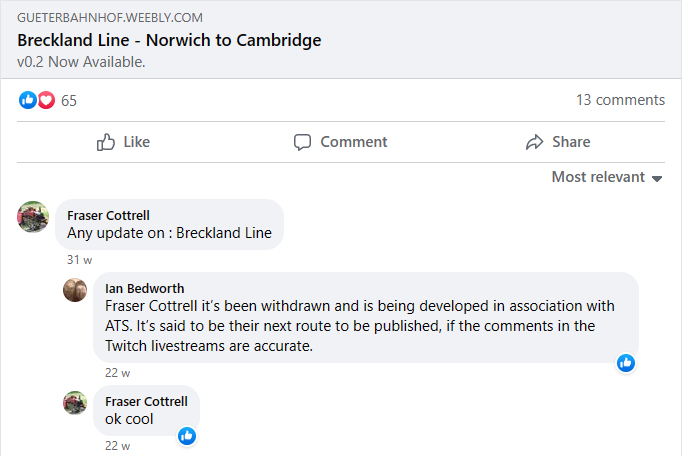This screenshot has height=456, width=682.
Task: Click the speech bubble Comment icon
Action: point(302,142)
